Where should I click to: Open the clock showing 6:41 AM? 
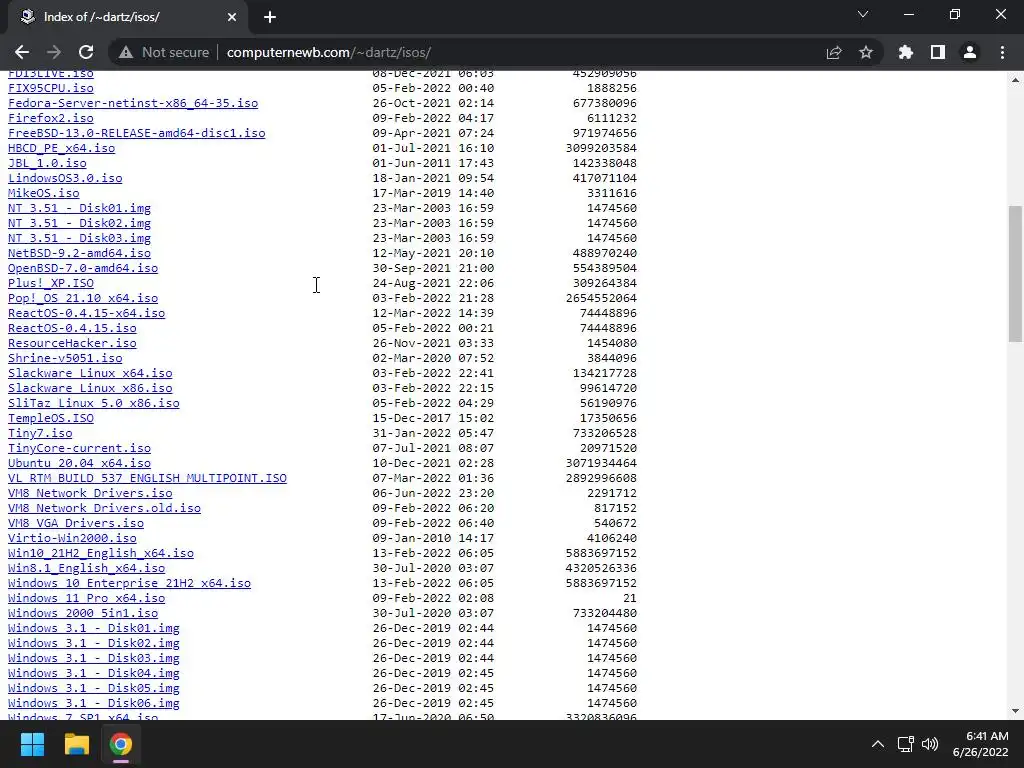point(980,744)
